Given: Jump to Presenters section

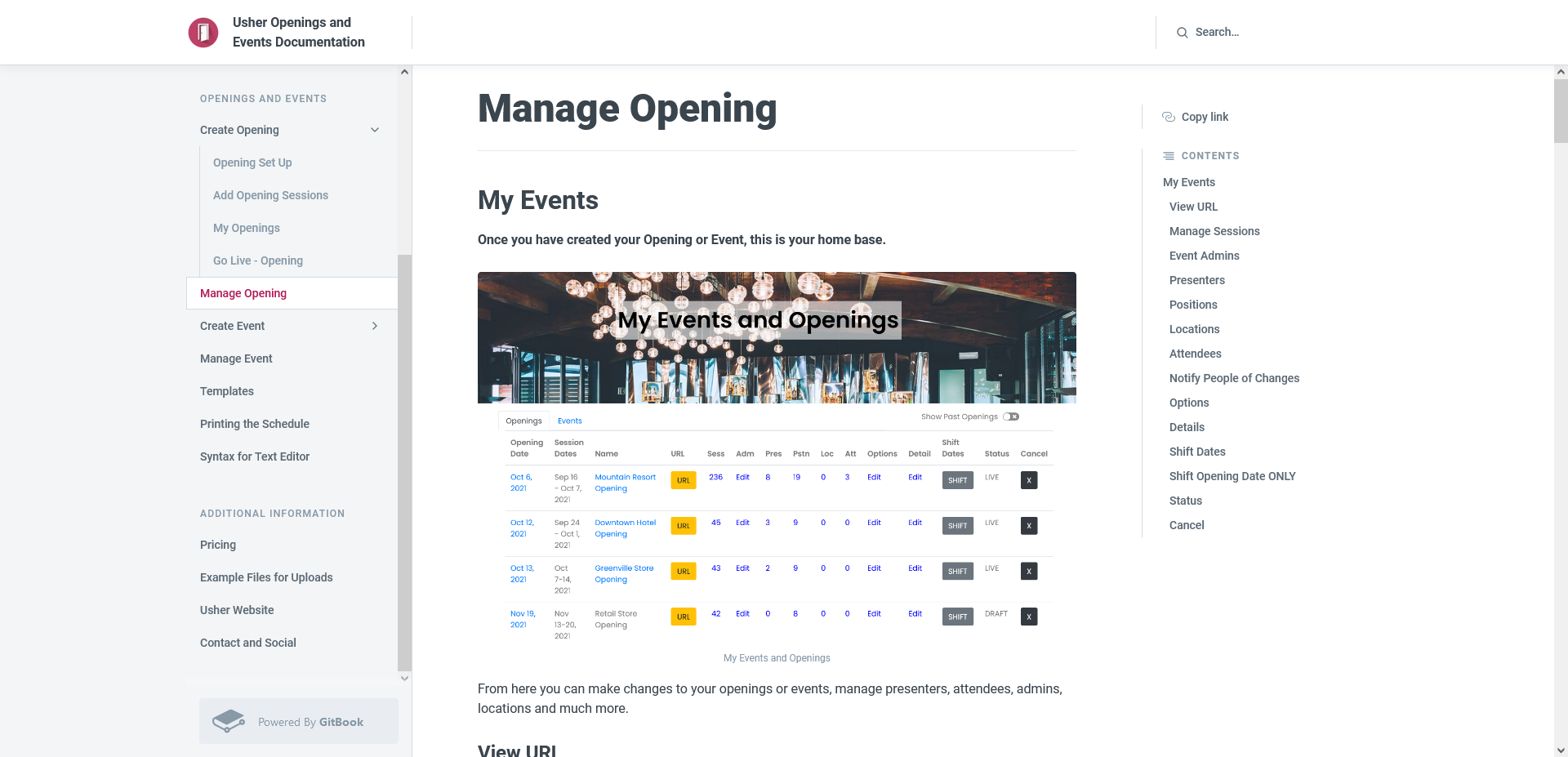Looking at the screenshot, I should point(1197,280).
